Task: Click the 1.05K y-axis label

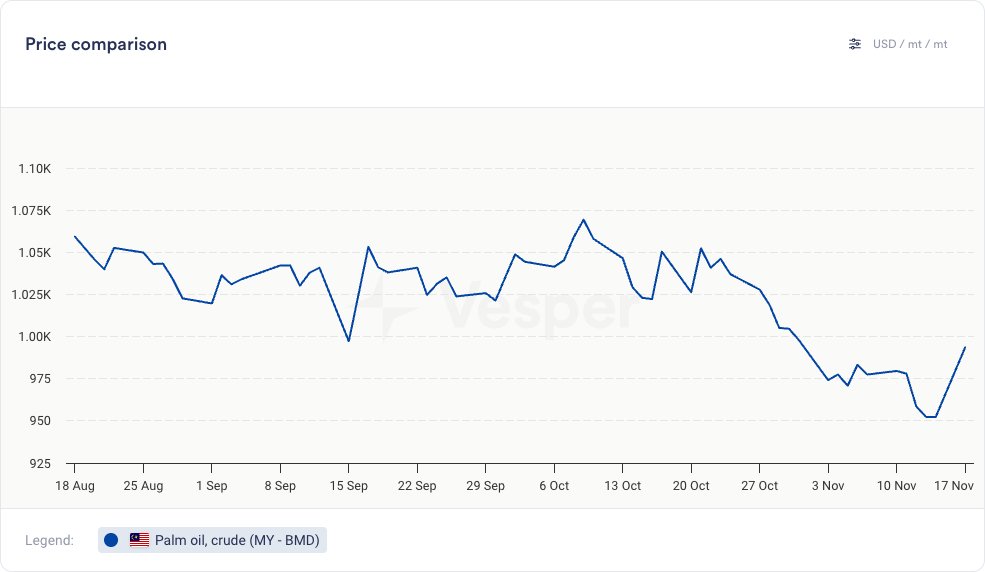Action: 35,253
